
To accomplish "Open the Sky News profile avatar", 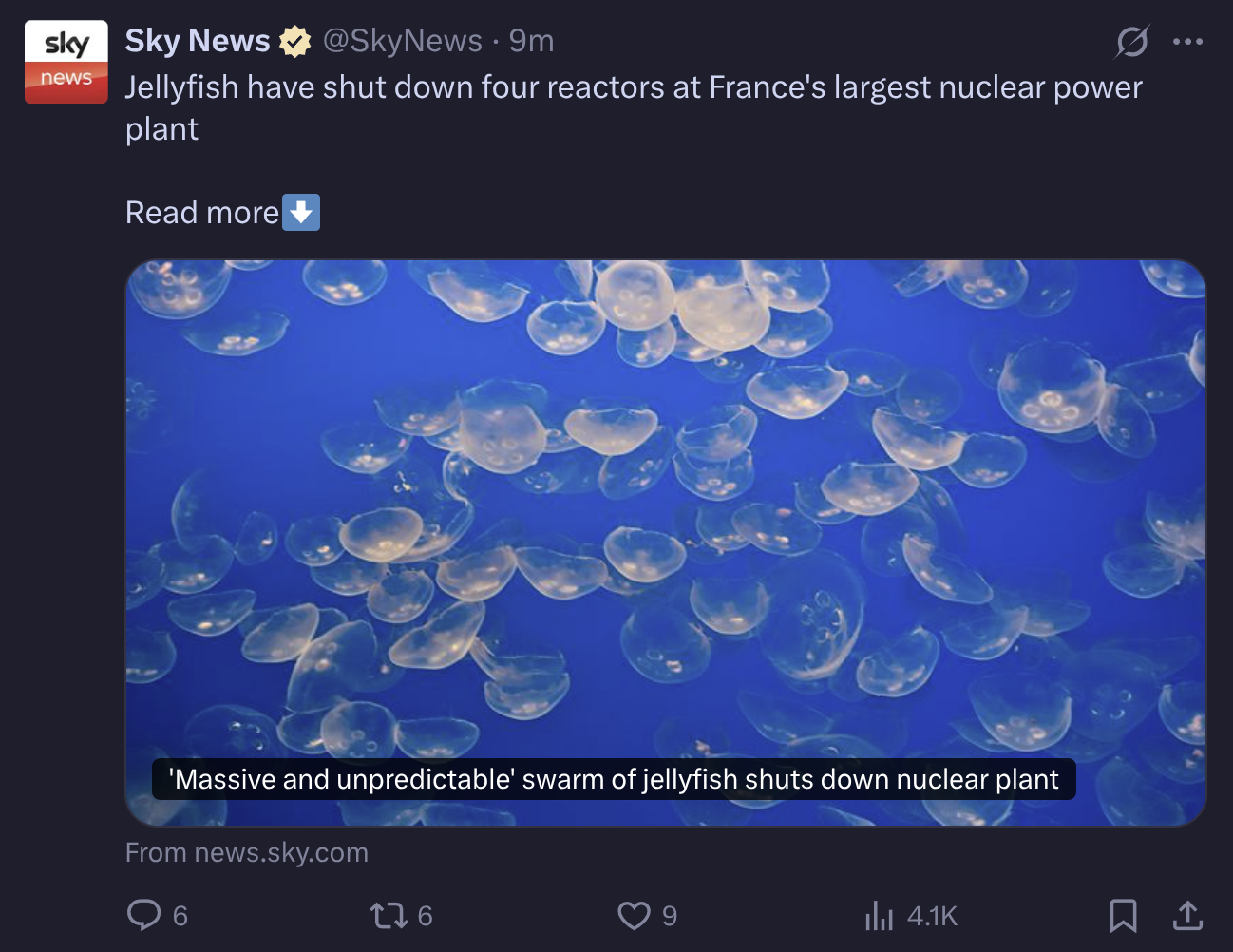I will tap(66, 61).
